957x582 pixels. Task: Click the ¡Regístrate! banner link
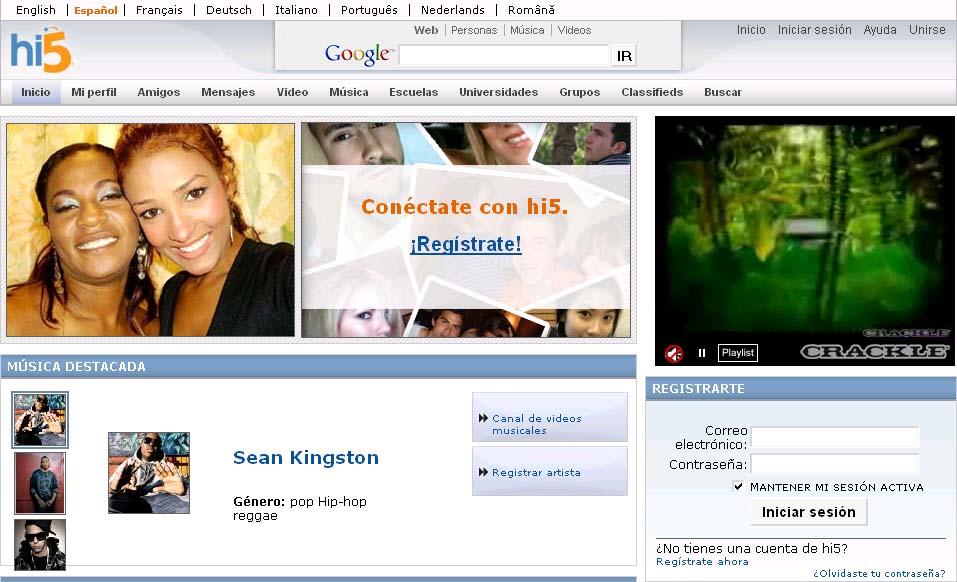(x=466, y=244)
